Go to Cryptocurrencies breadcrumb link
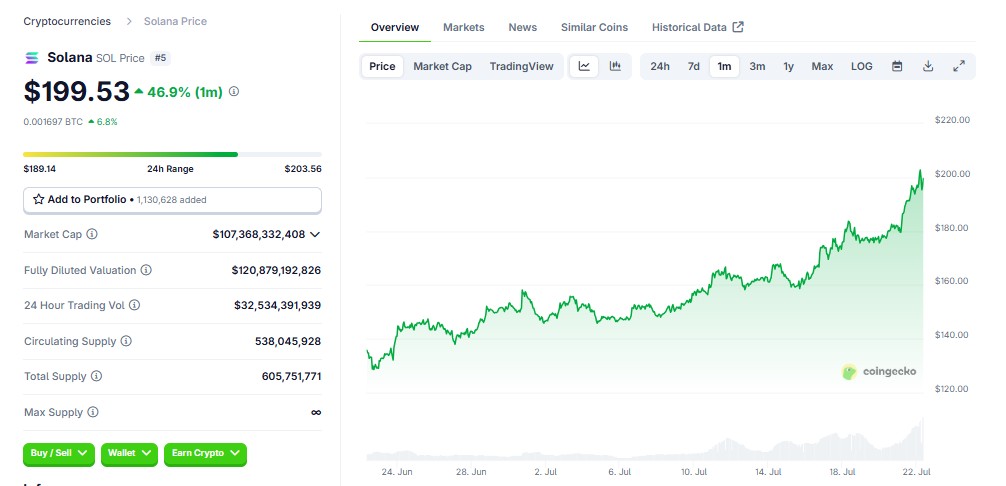1006x486 pixels. tap(67, 21)
